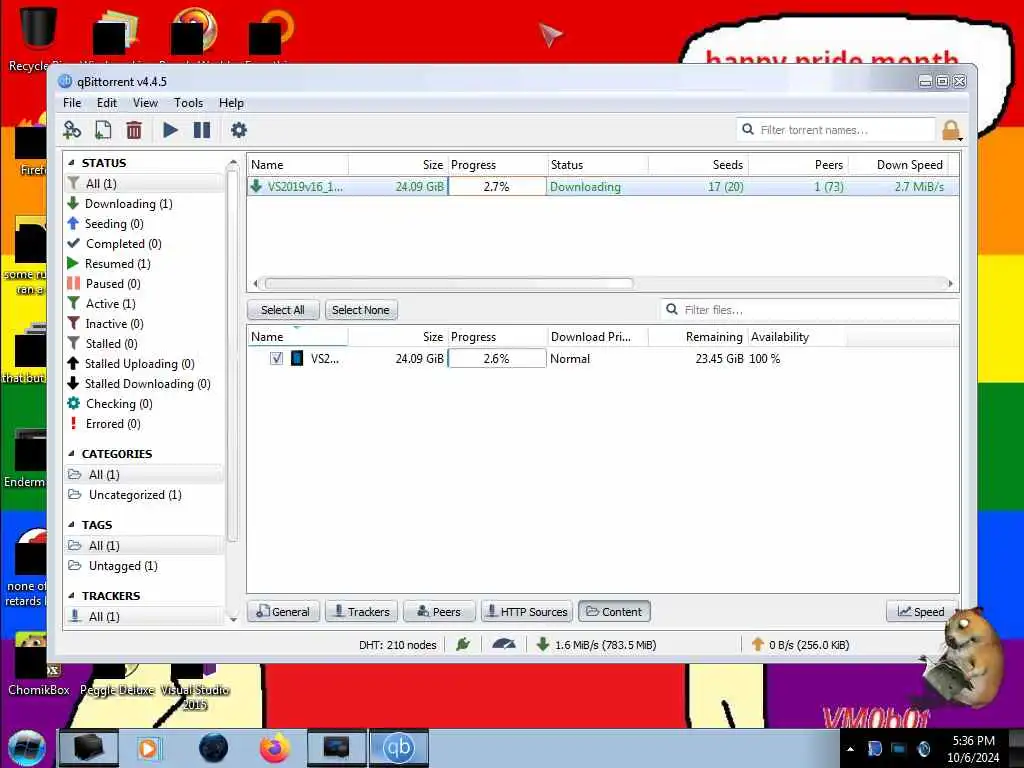This screenshot has width=1024, height=768.
Task: Open Options via the gear icon
Action: pos(239,130)
